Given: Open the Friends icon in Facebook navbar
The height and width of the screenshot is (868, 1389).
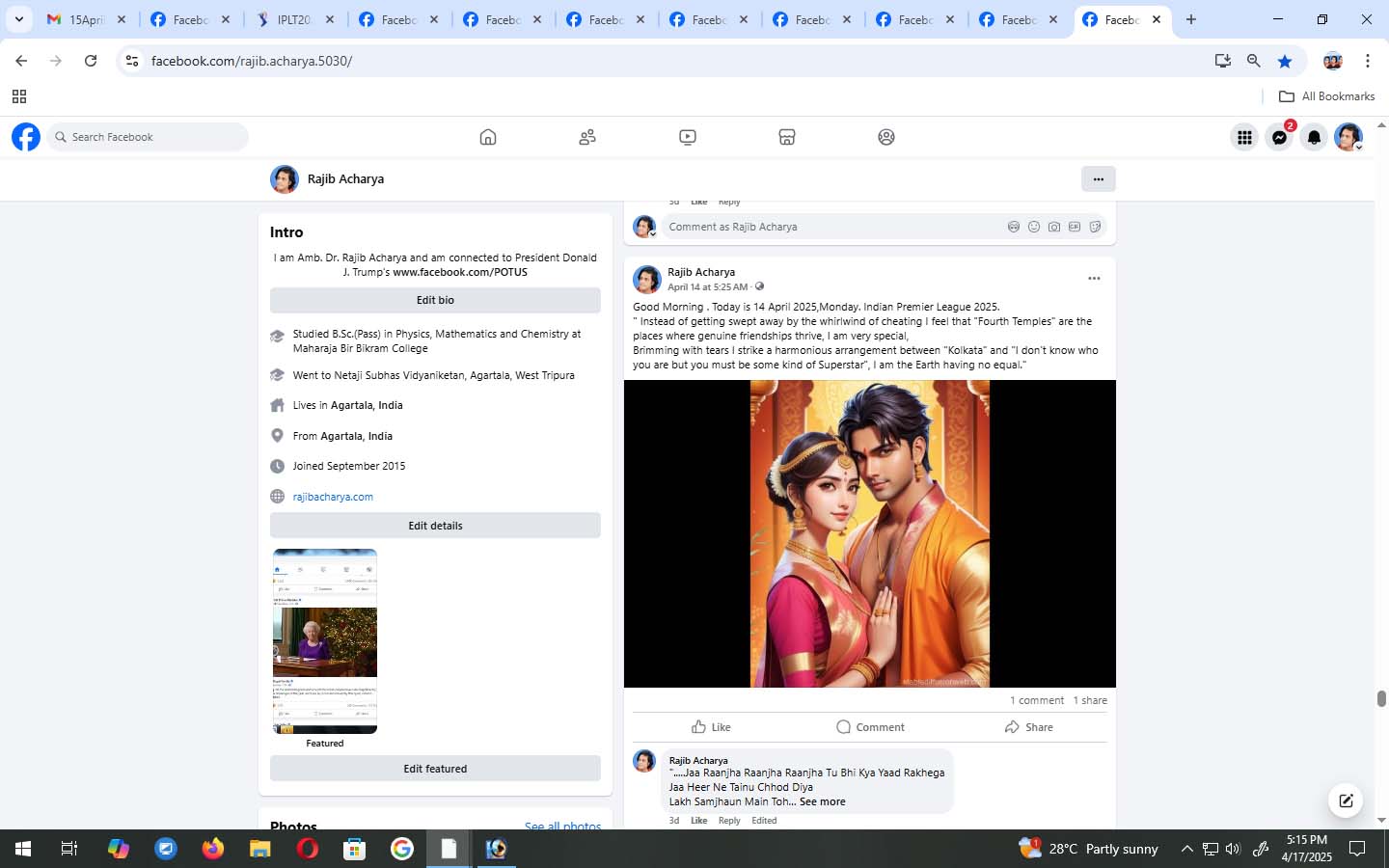Looking at the screenshot, I should 587,137.
